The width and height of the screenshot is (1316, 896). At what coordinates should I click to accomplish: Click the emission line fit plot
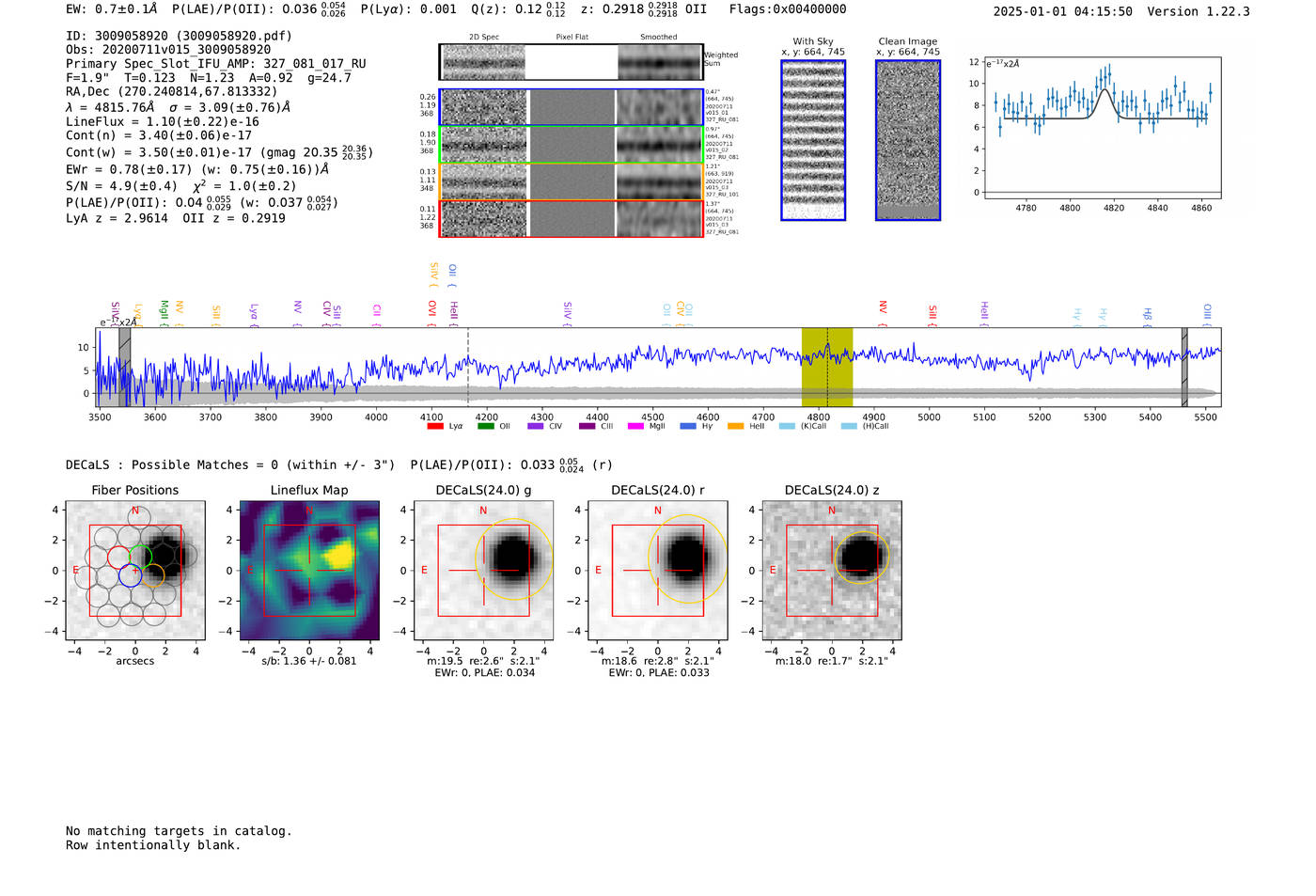1102,129
